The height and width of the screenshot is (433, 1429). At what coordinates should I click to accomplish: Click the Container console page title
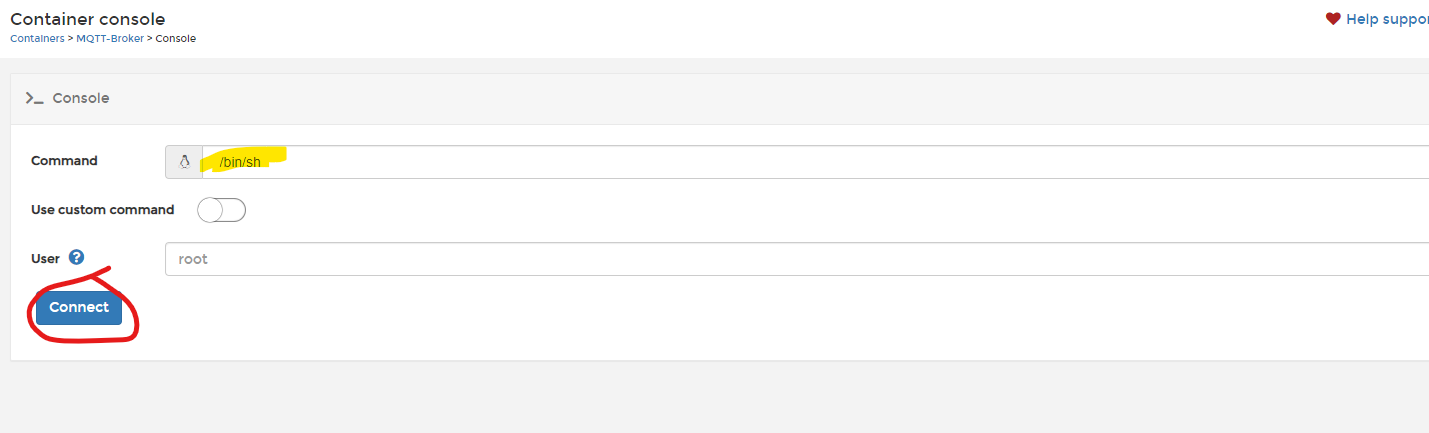[x=88, y=19]
